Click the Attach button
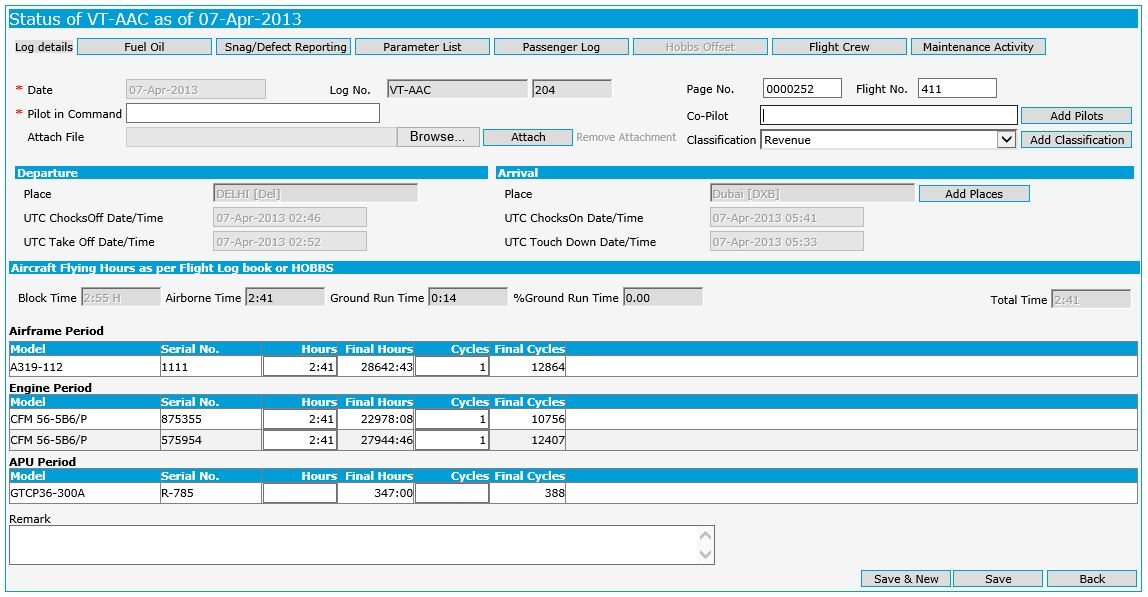Viewport: 1148px width, 597px height. 527,137
